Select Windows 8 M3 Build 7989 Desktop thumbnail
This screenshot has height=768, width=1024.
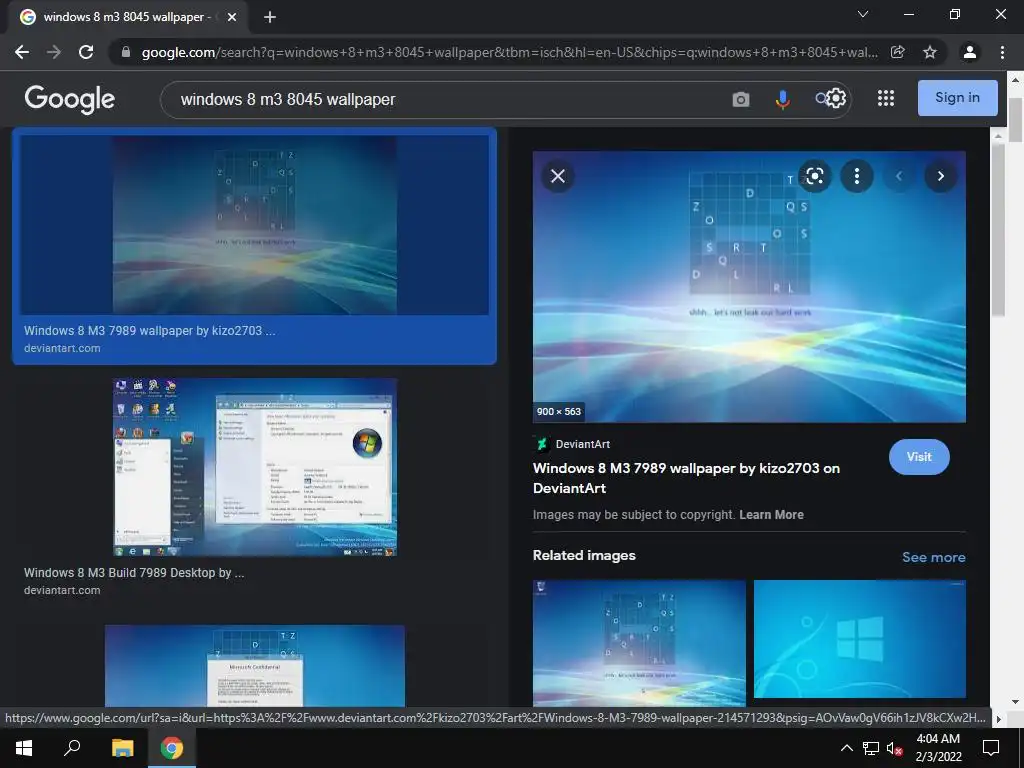[x=255, y=468]
